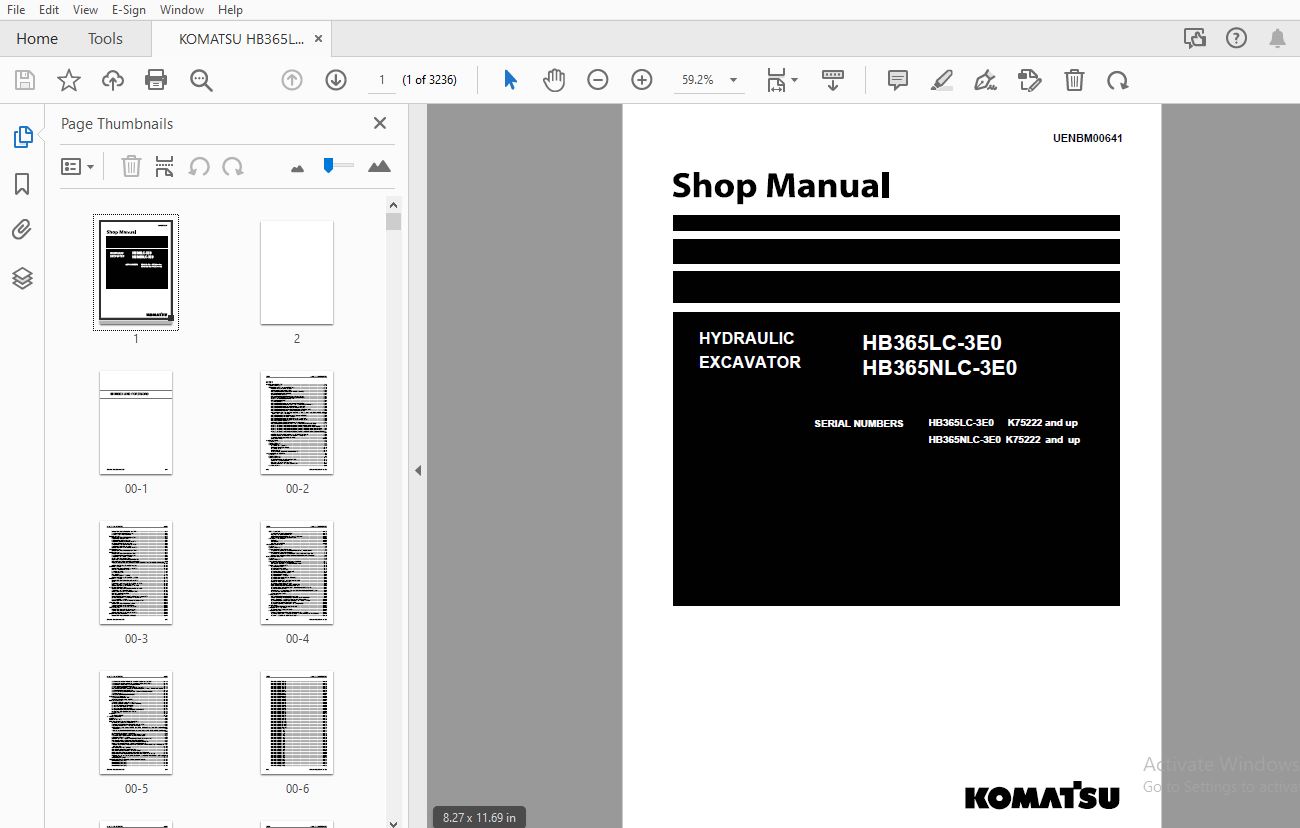Delete page with trash toolbar icon
Screen dimensions: 1300x828
pos(1074,80)
